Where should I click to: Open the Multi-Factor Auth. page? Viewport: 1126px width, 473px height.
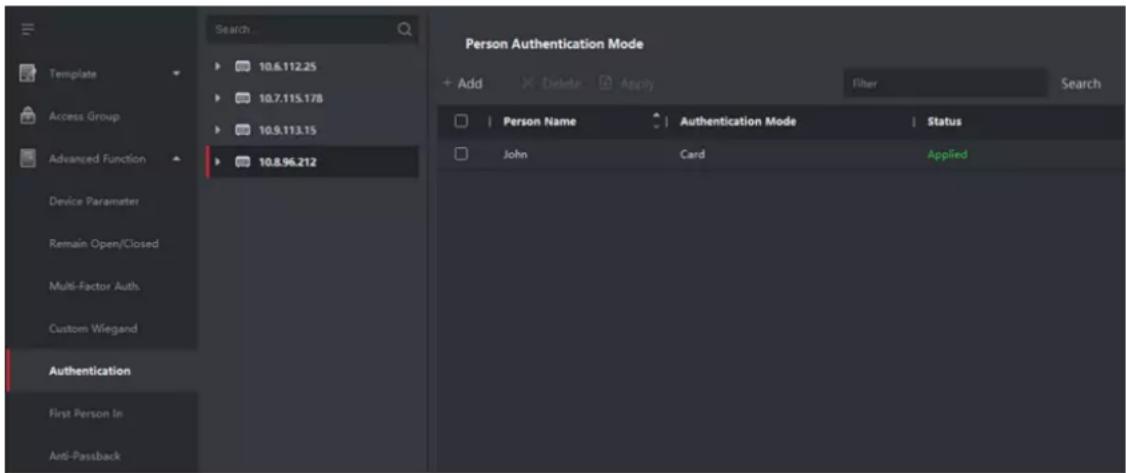click(101, 286)
